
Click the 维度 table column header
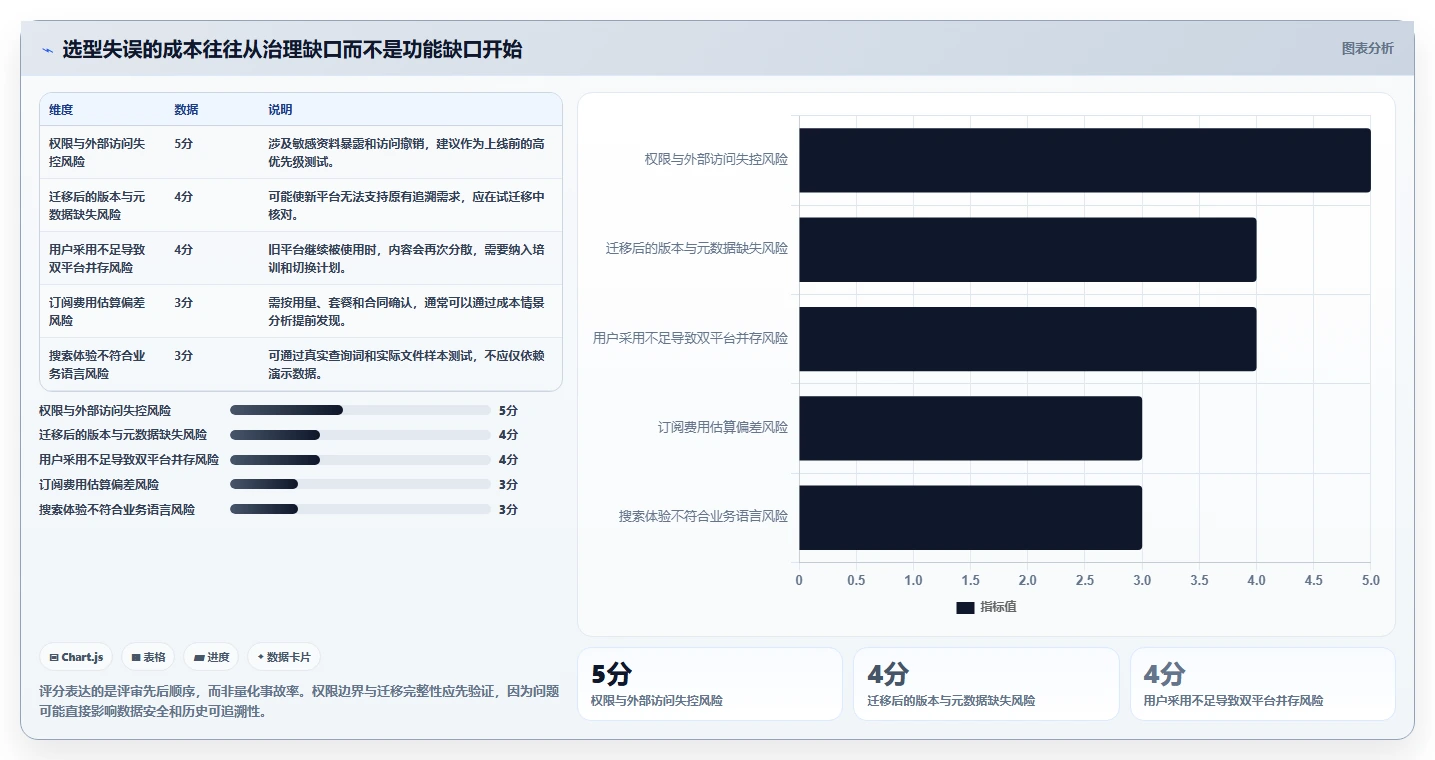pos(61,110)
